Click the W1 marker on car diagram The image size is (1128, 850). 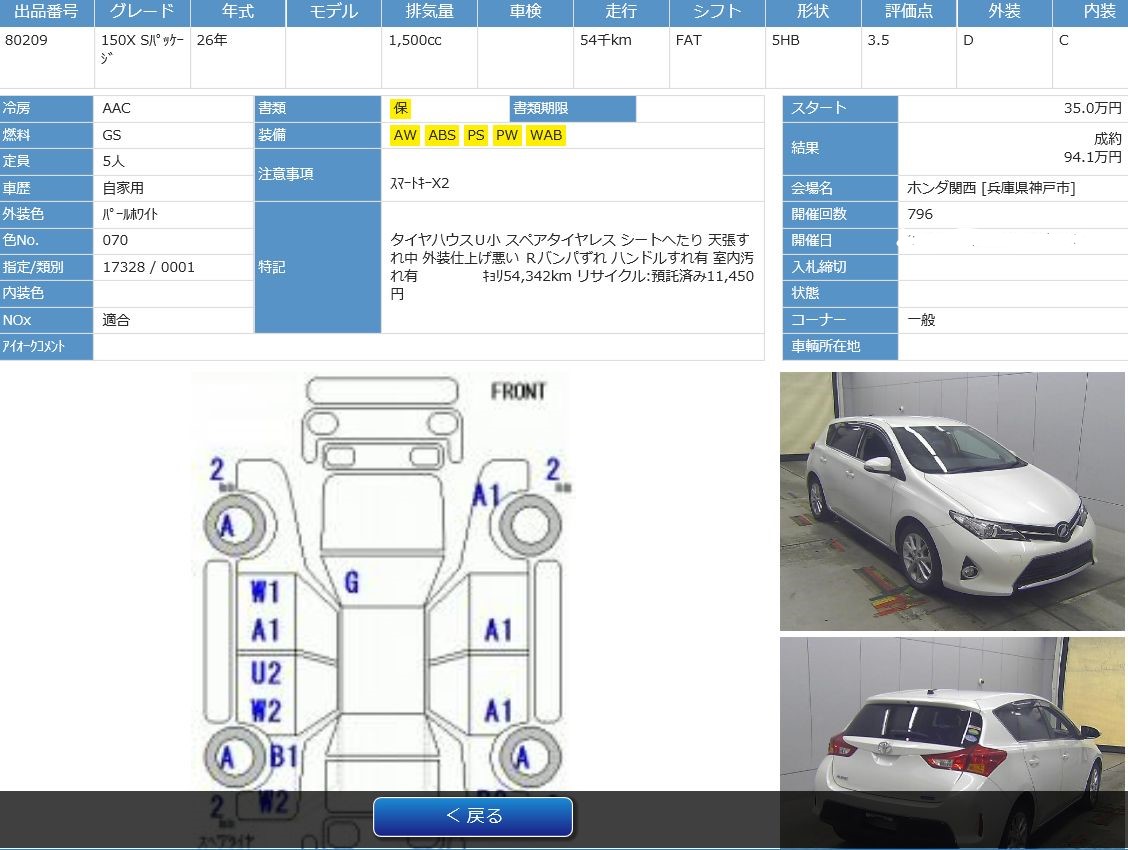265,591
